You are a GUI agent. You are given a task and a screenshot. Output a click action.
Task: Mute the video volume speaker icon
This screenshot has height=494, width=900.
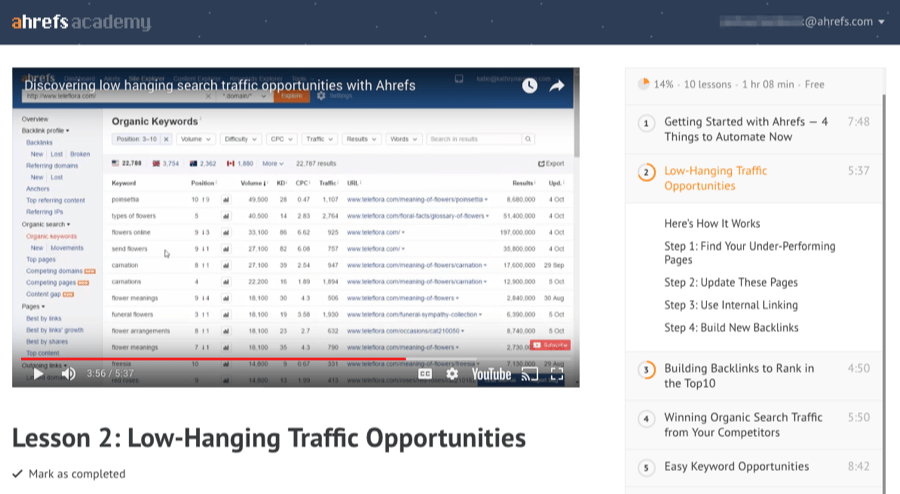(69, 374)
